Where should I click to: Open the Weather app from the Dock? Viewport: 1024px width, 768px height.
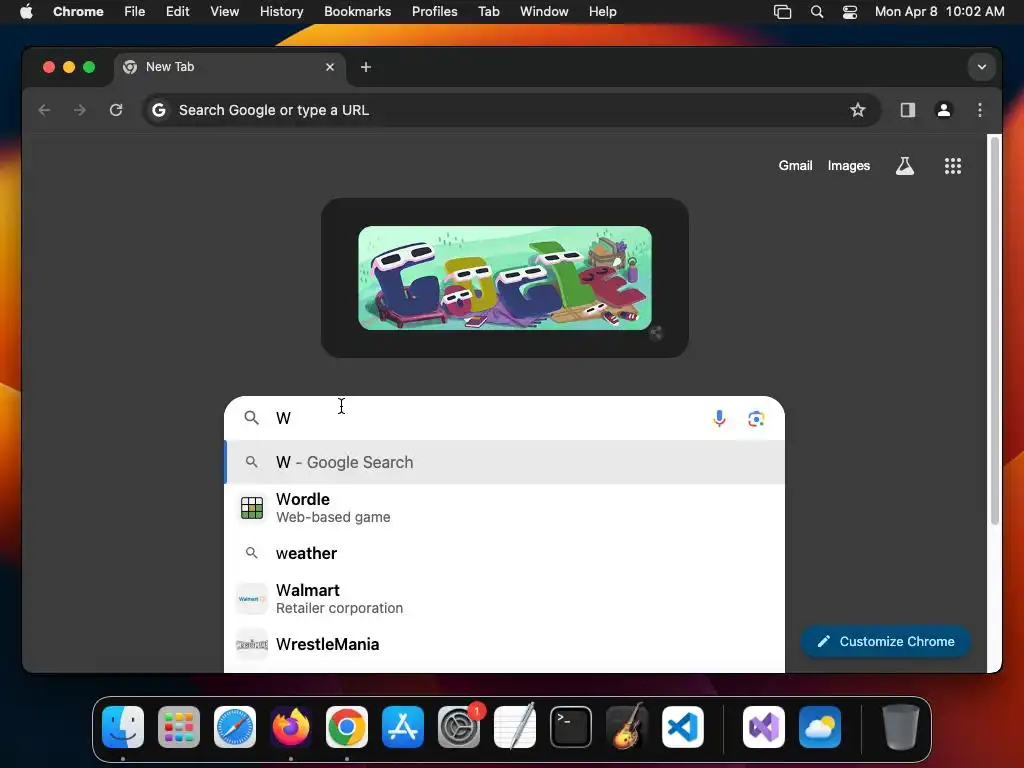coord(820,727)
